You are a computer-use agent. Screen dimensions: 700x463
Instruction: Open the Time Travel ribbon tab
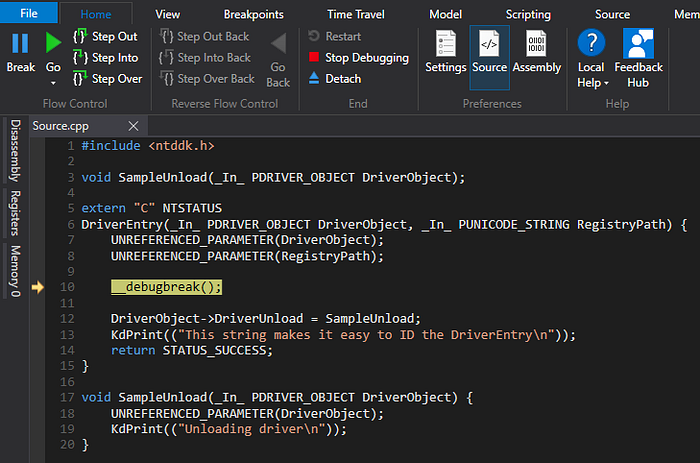[356, 14]
